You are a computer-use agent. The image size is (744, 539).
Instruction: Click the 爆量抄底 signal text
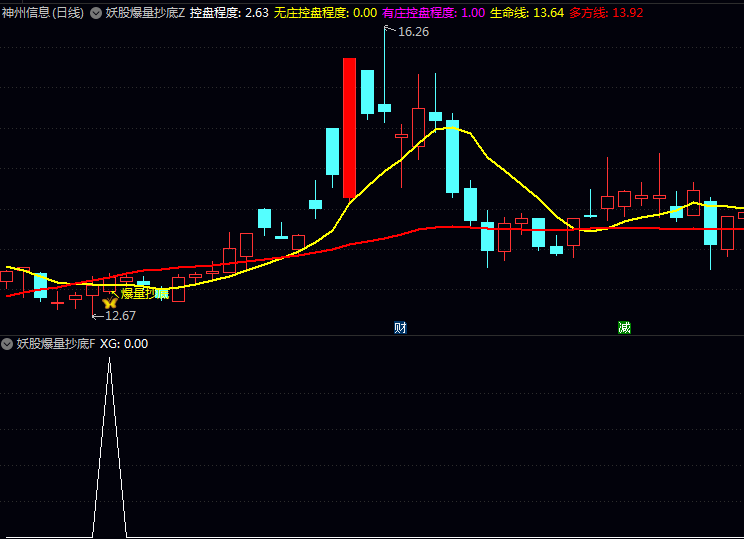point(145,294)
